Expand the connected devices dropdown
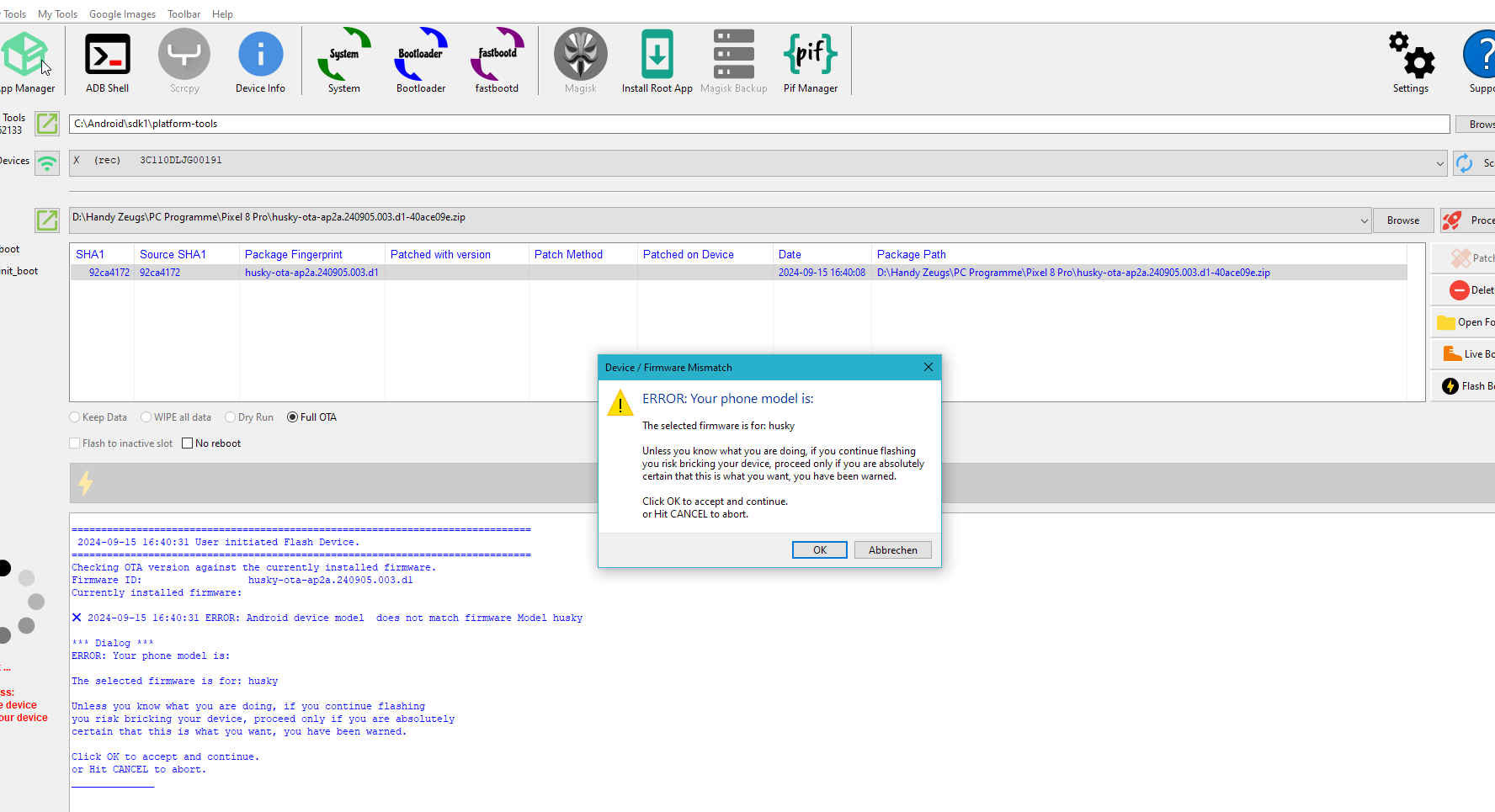This screenshot has width=1495, height=812. 1439,163
